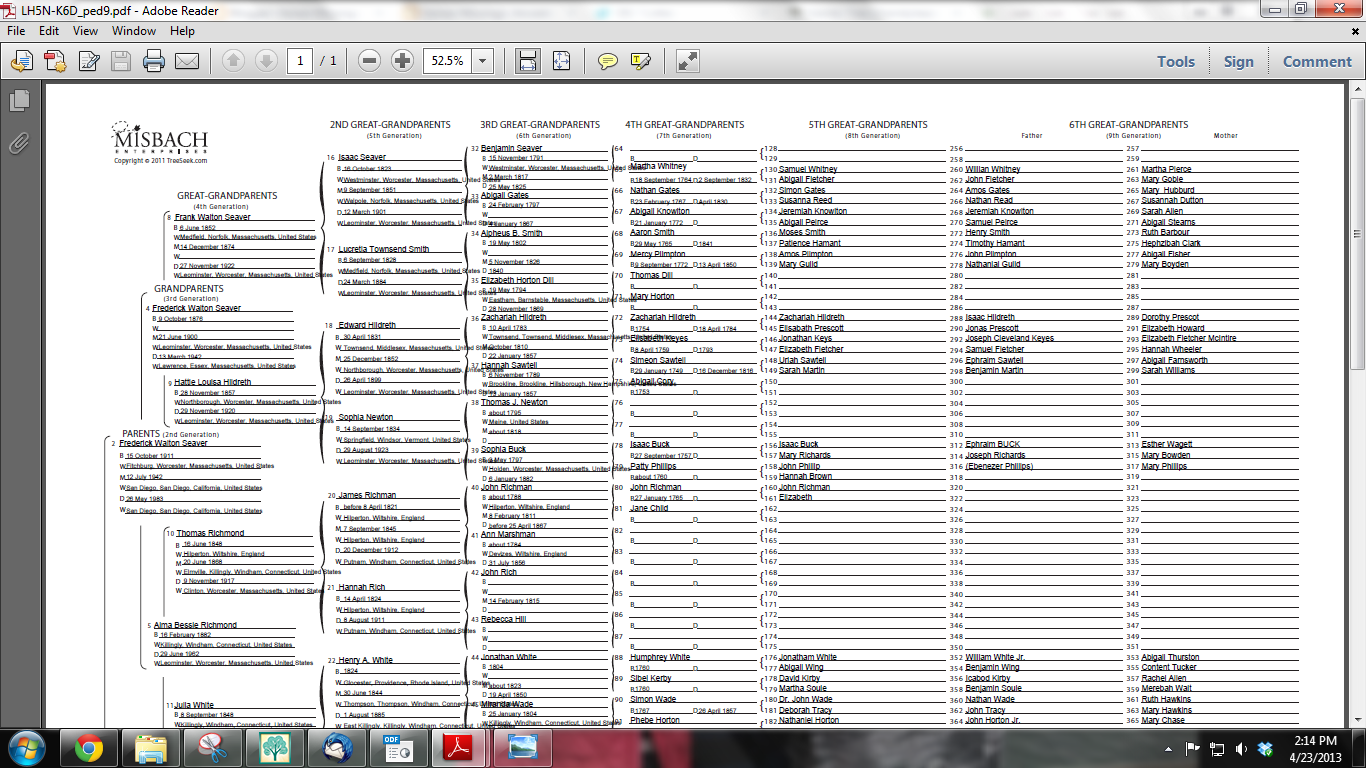The width and height of the screenshot is (1366, 768).
Task: Click the Save floppy disk icon
Action: (121, 61)
